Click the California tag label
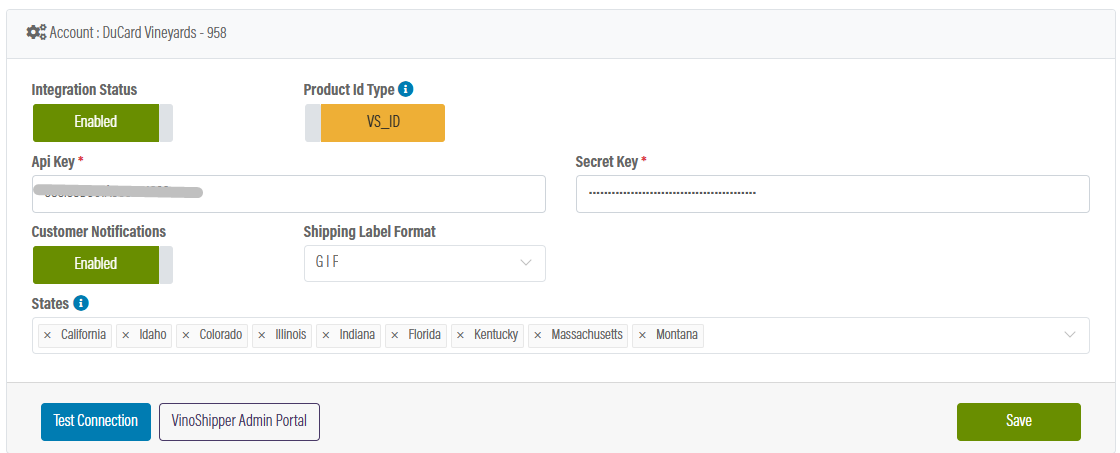Viewport: 1120px width, 453px height. 84,335
